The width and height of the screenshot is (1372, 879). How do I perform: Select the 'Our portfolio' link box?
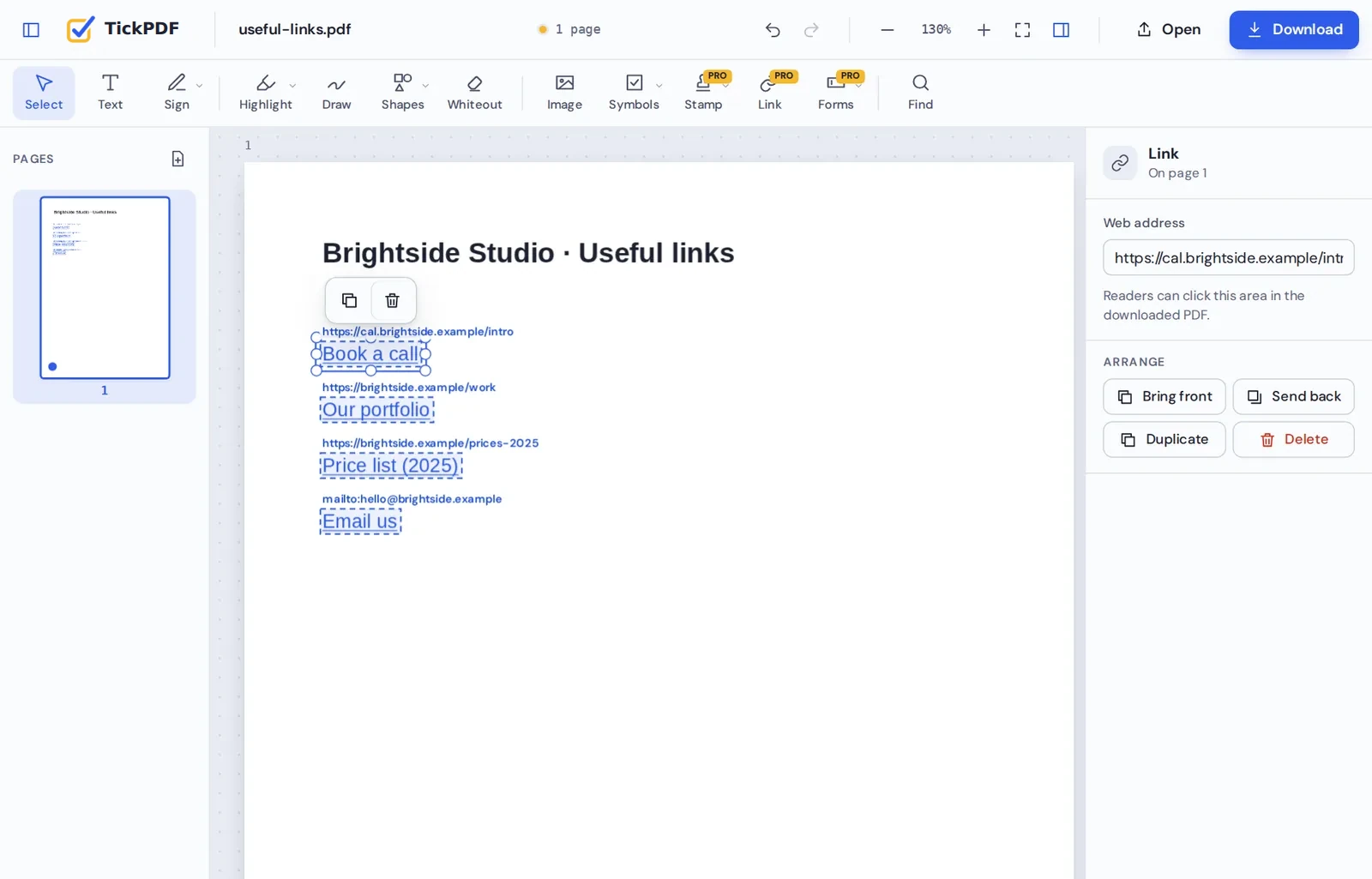pyautogui.click(x=377, y=410)
